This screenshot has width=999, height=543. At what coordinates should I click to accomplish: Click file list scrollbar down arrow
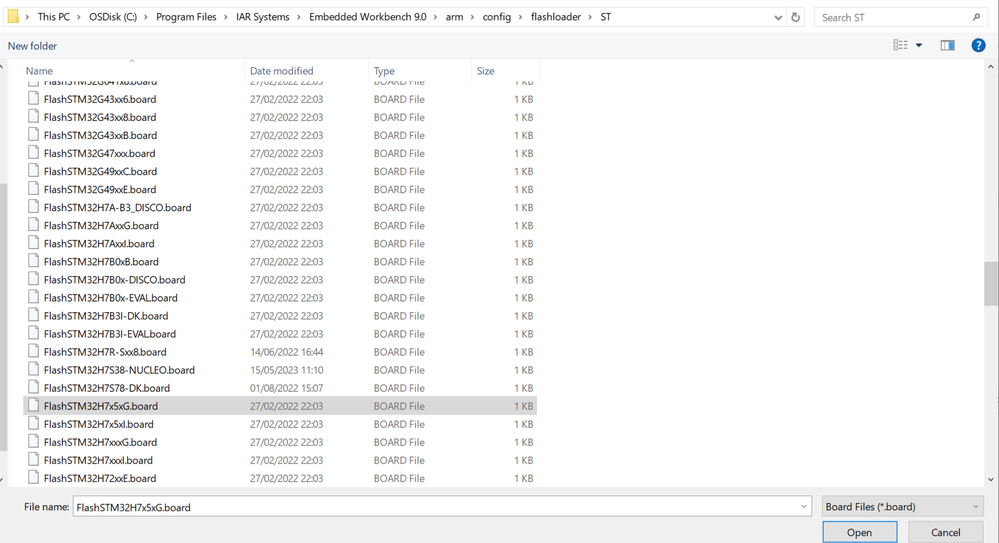(991, 479)
